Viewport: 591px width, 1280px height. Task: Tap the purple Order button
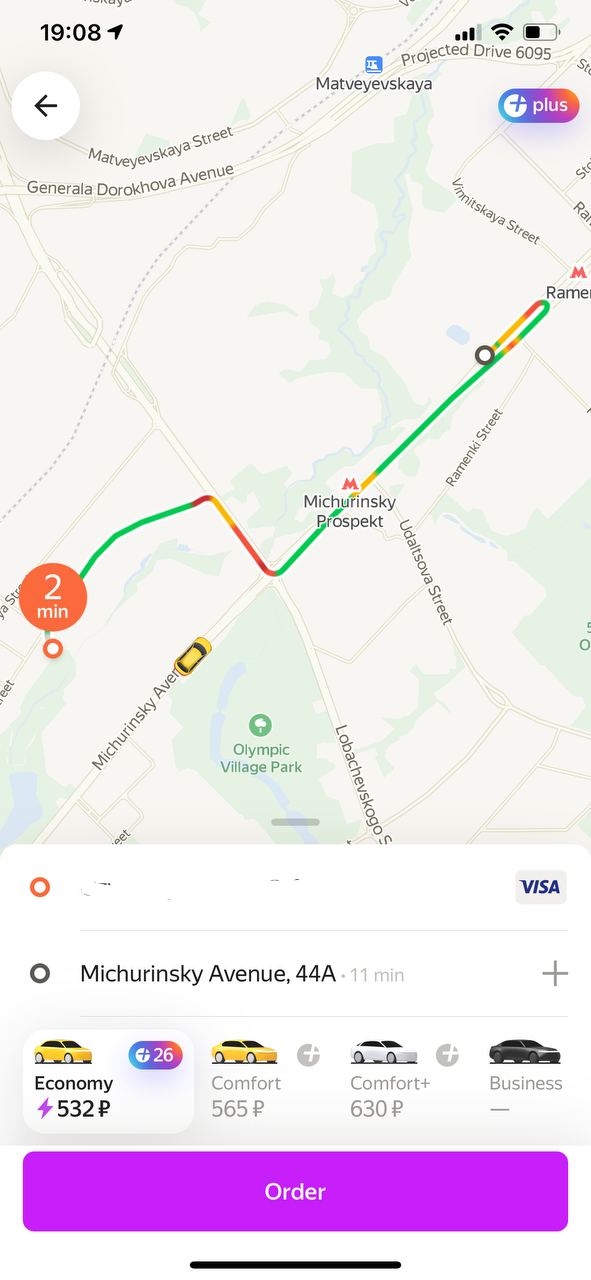coord(295,1191)
